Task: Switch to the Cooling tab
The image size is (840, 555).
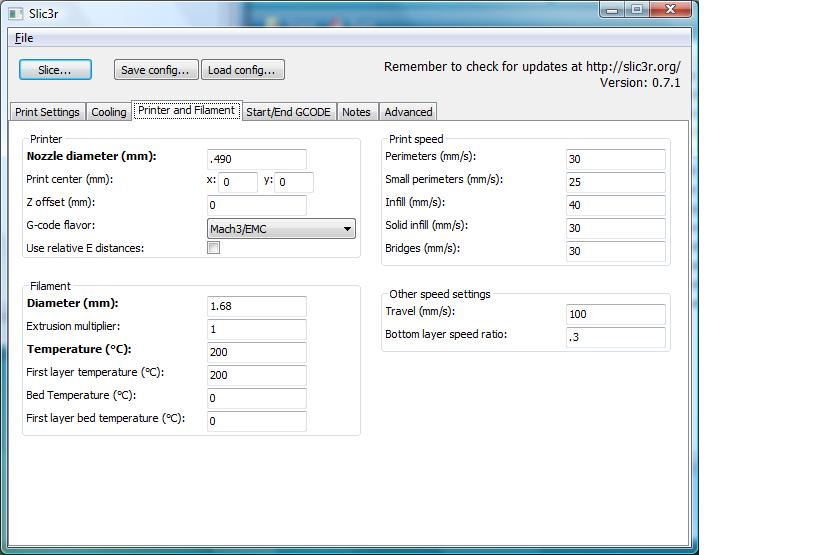Action: point(109,112)
